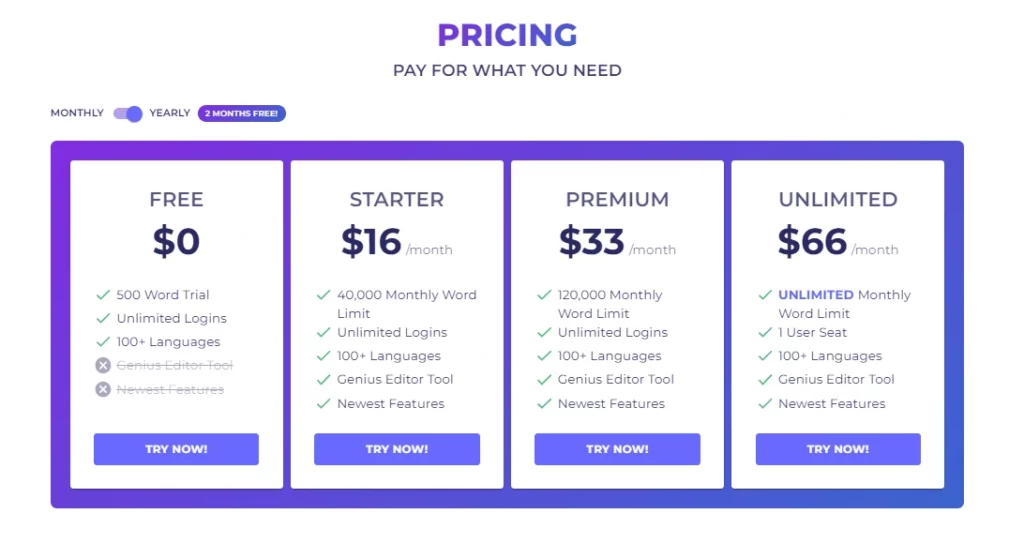Click the STARTER plan heading
This screenshot has height=544, width=1024.
pos(397,199)
